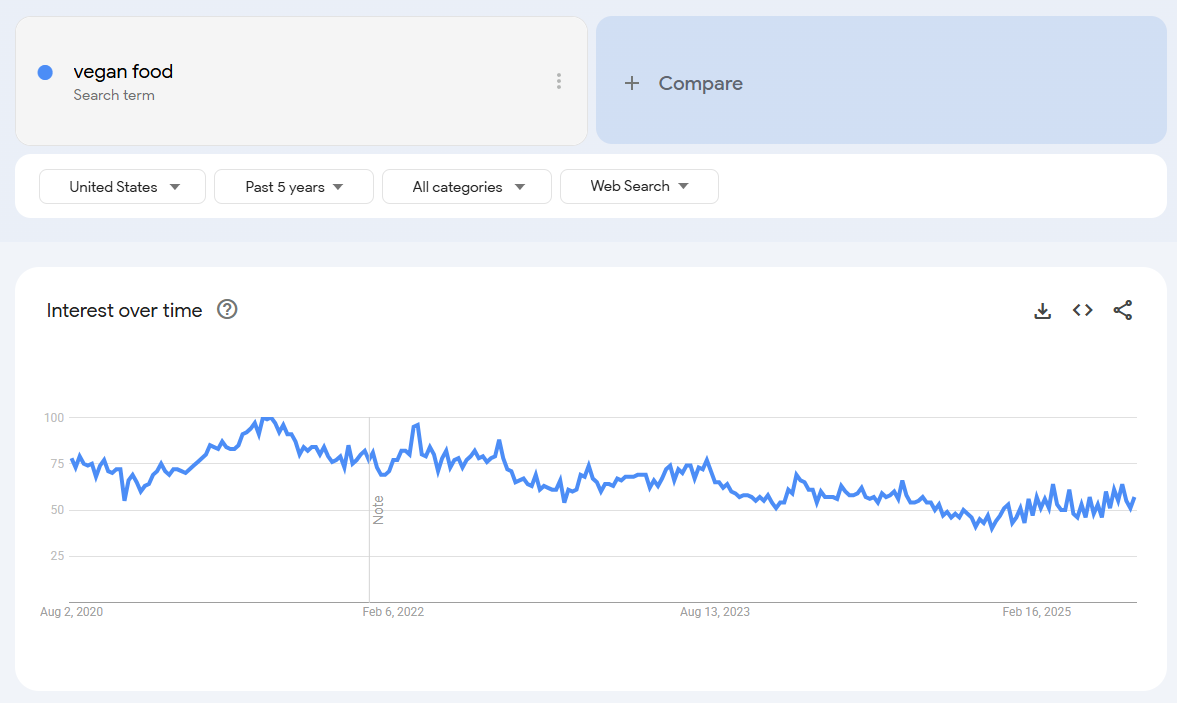1177x703 pixels.
Task: Edit the vegan food search term
Action: [123, 71]
